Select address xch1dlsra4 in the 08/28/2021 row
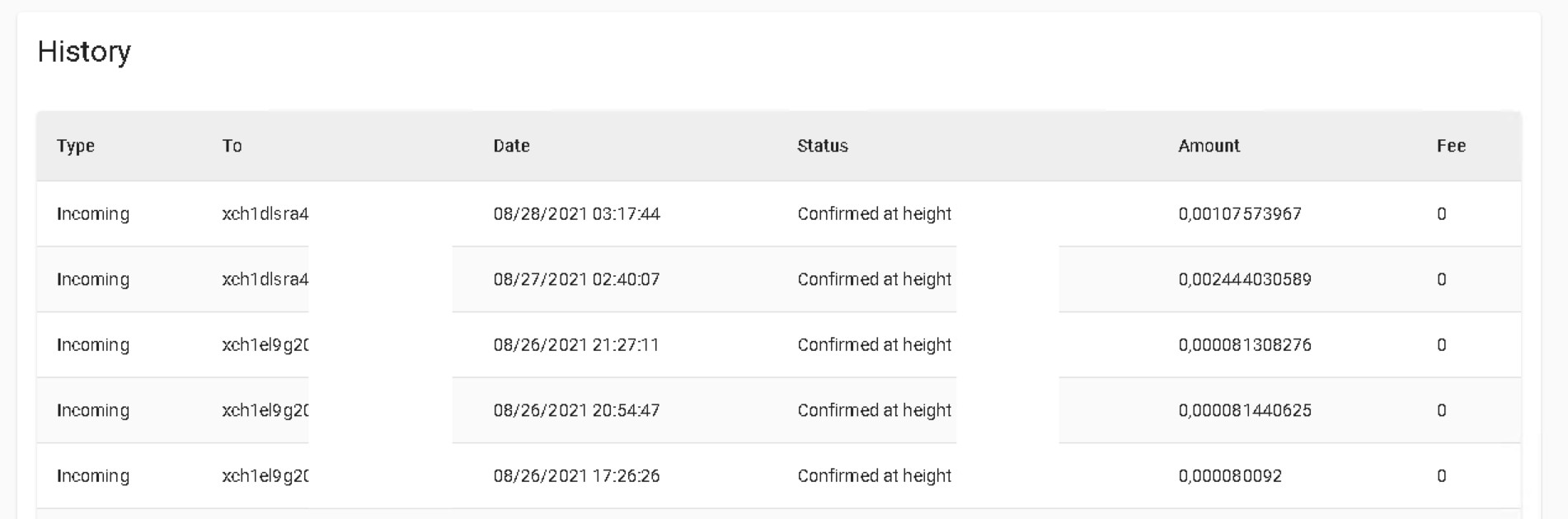Screen dimensions: 1568x519 point(265,213)
